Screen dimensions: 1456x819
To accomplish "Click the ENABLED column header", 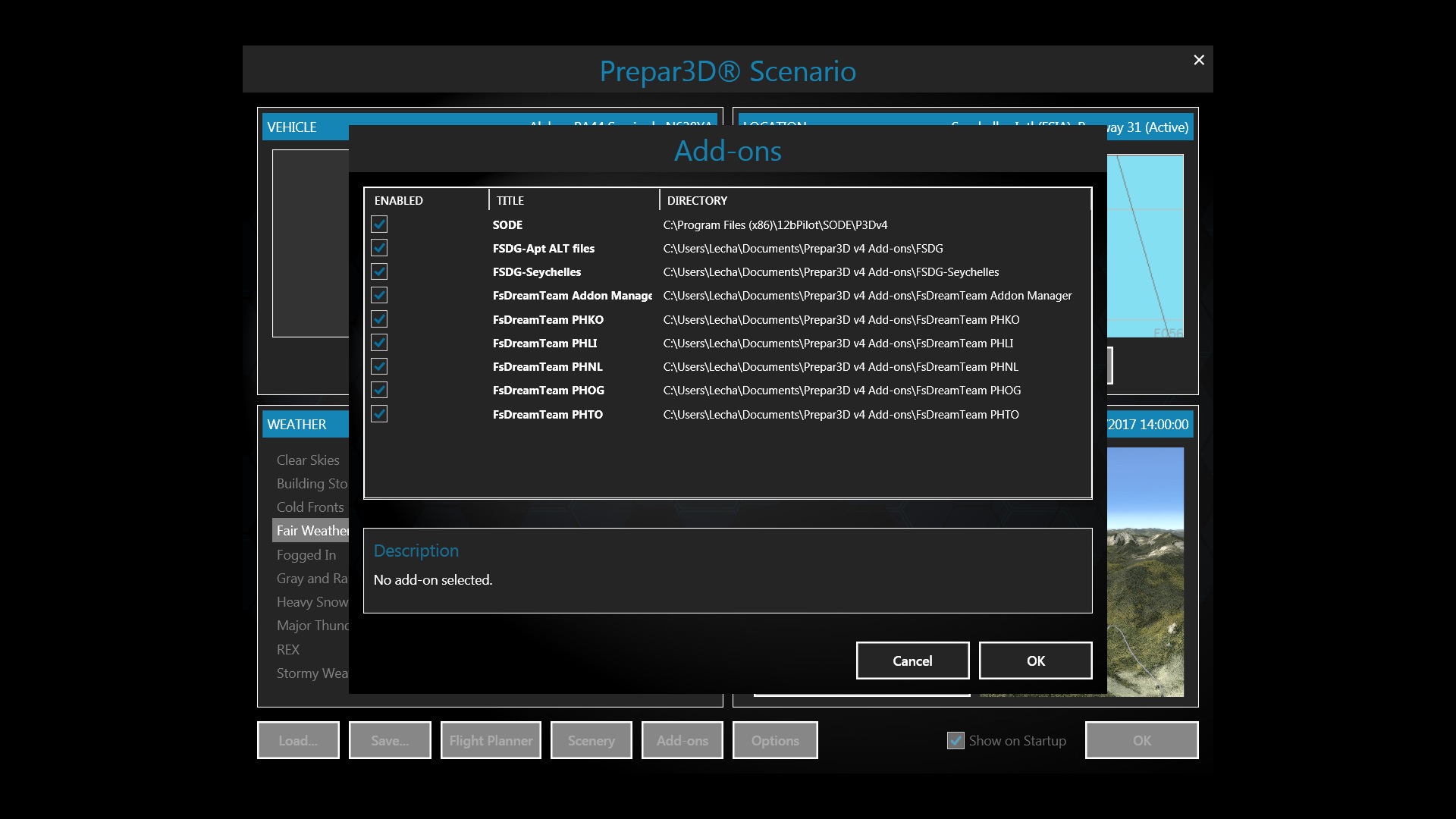I will click(399, 201).
